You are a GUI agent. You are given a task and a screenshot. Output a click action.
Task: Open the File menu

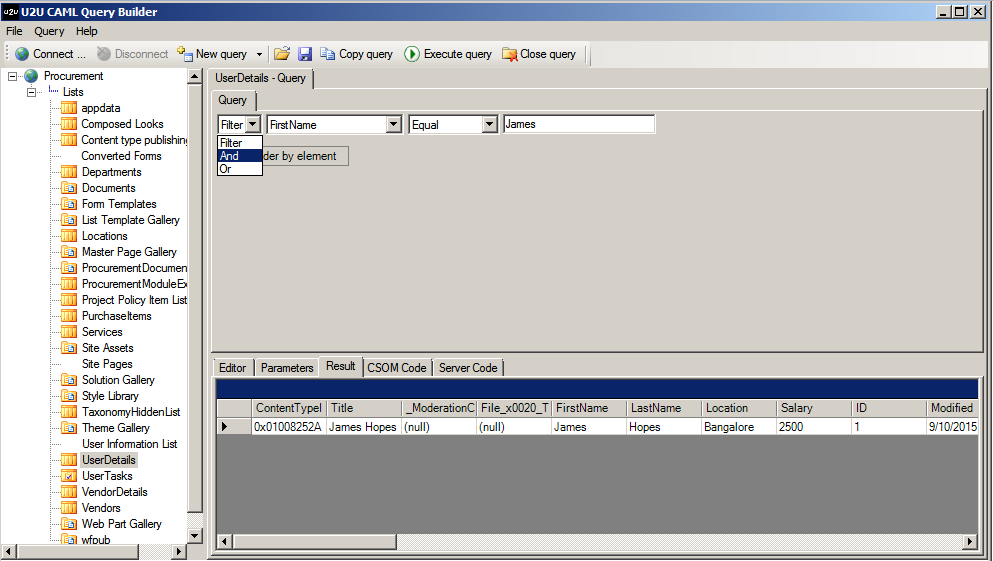click(x=14, y=31)
